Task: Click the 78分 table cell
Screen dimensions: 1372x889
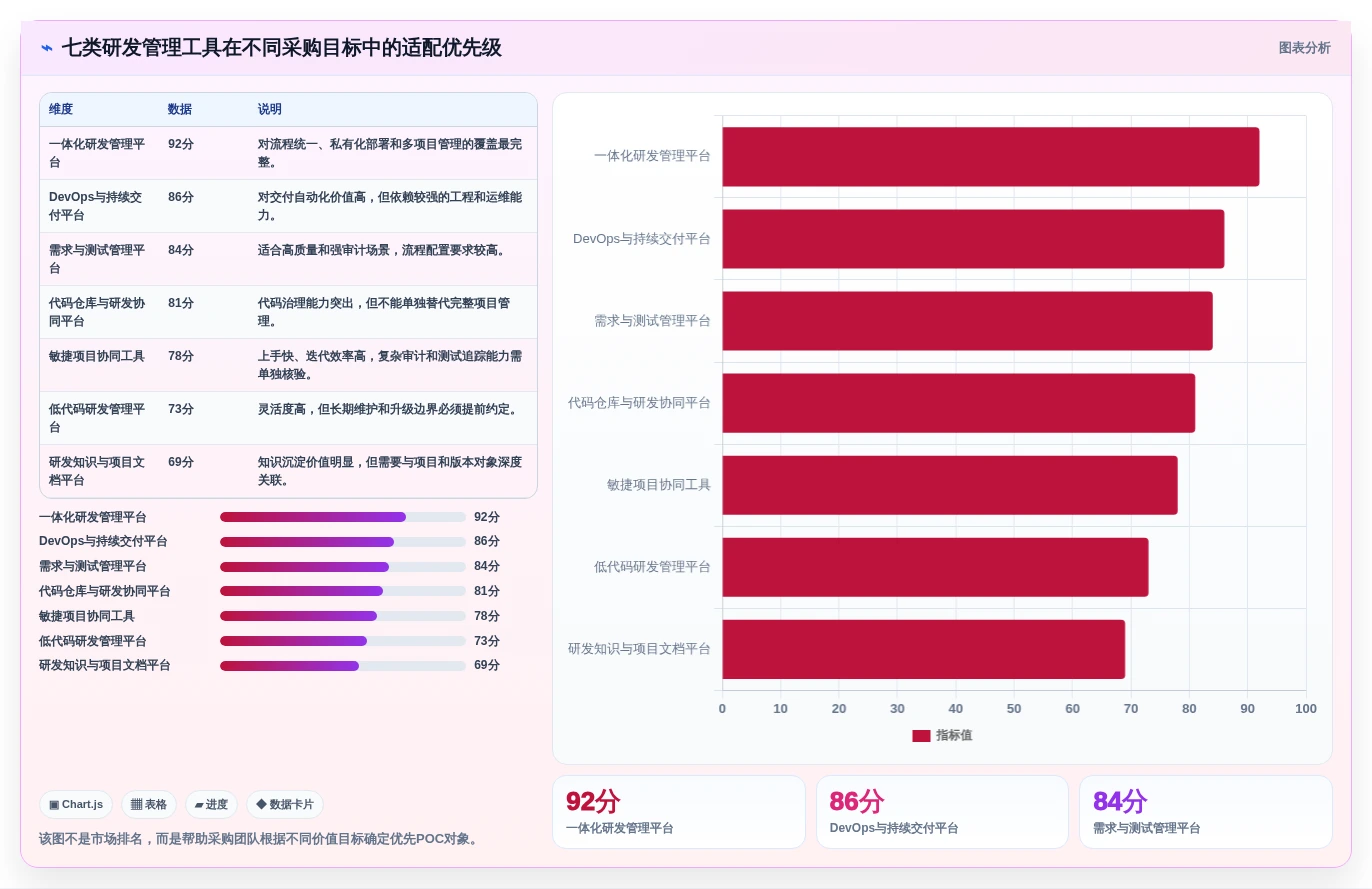Action: coord(181,356)
